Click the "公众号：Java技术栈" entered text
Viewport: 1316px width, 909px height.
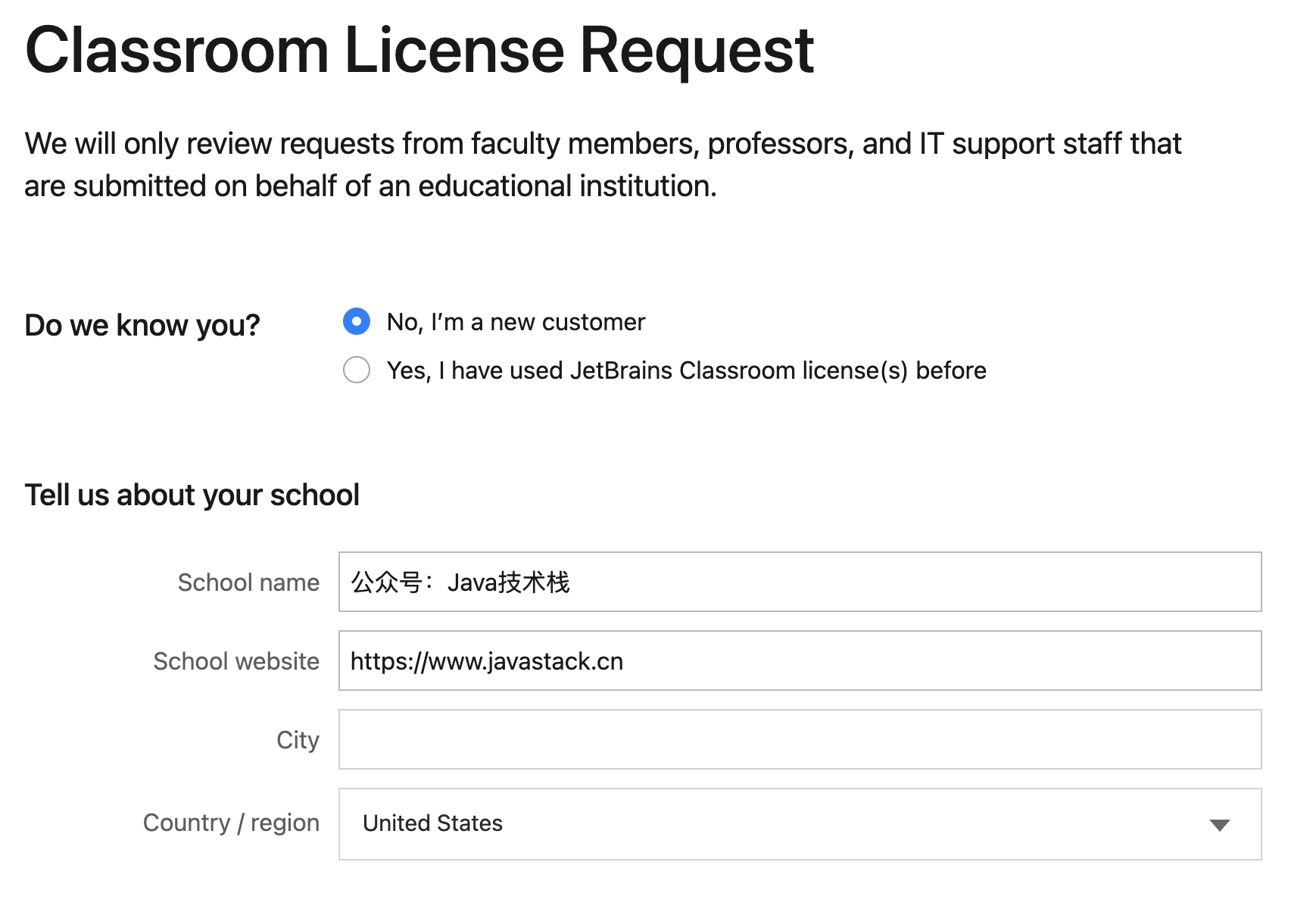[x=460, y=583]
